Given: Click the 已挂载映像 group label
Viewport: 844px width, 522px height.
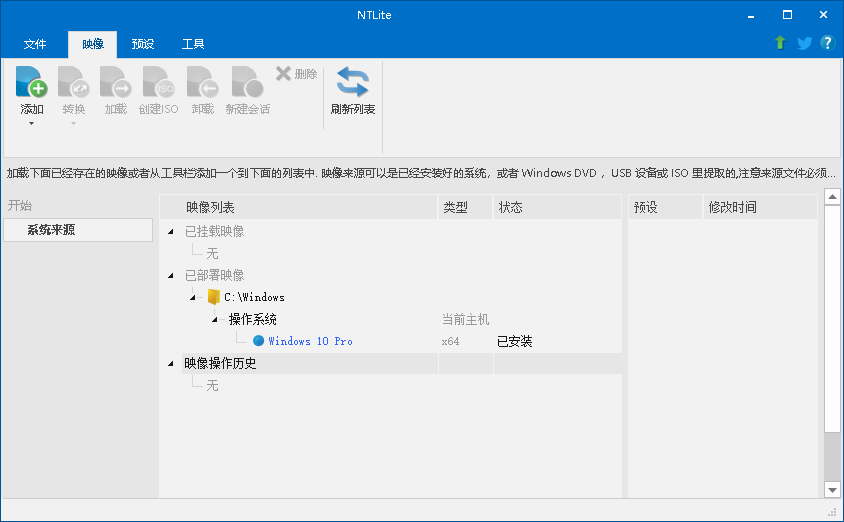Looking at the screenshot, I should pos(214,231).
